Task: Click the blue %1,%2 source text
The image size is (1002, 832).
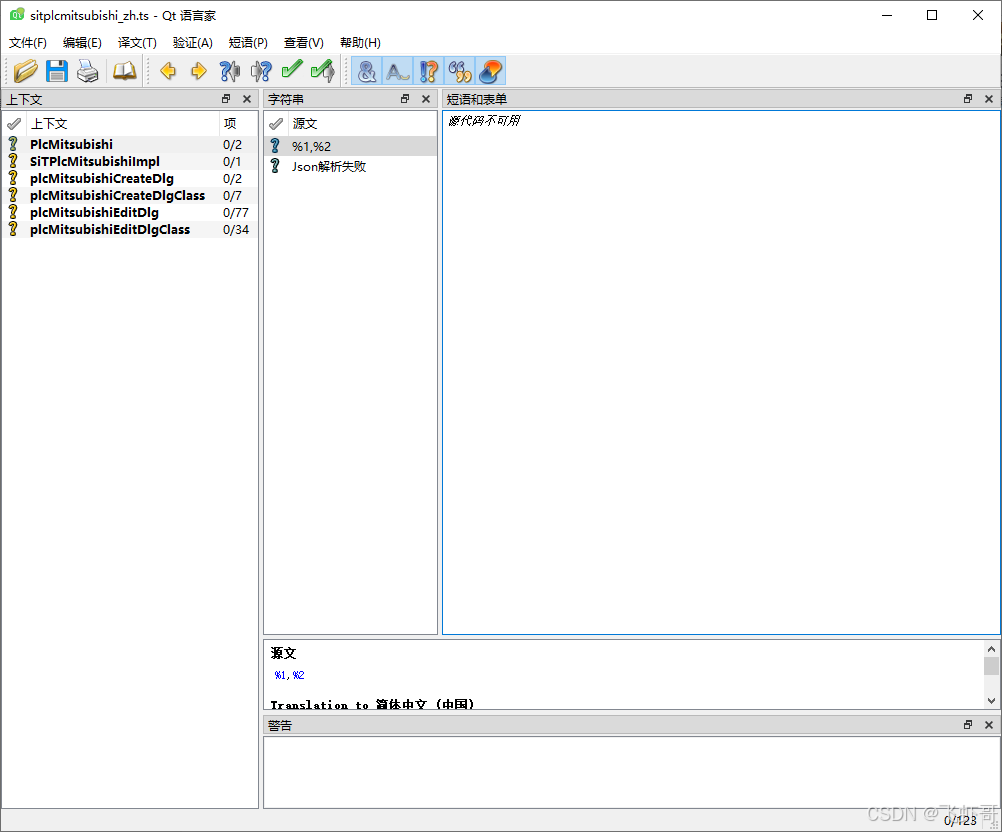Action: pos(289,675)
